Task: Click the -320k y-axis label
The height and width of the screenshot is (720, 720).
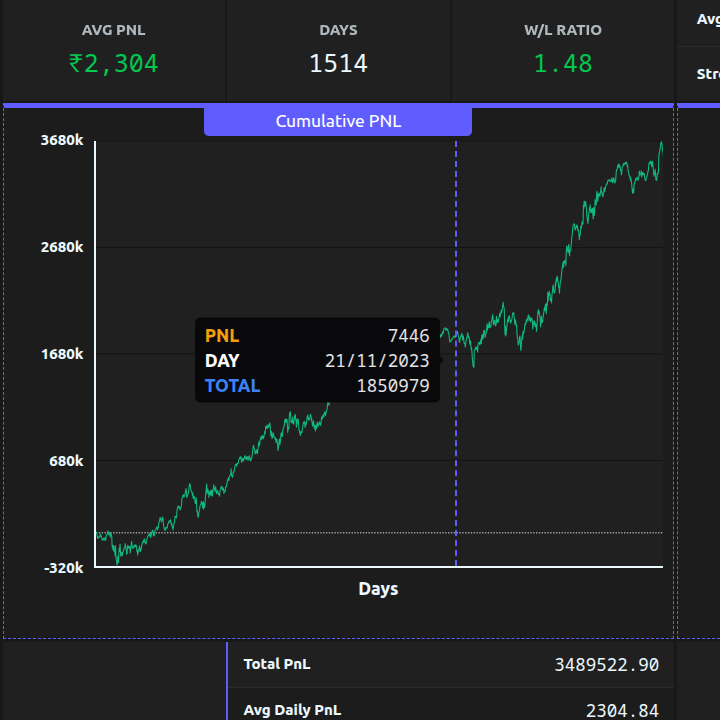Action: point(63,567)
